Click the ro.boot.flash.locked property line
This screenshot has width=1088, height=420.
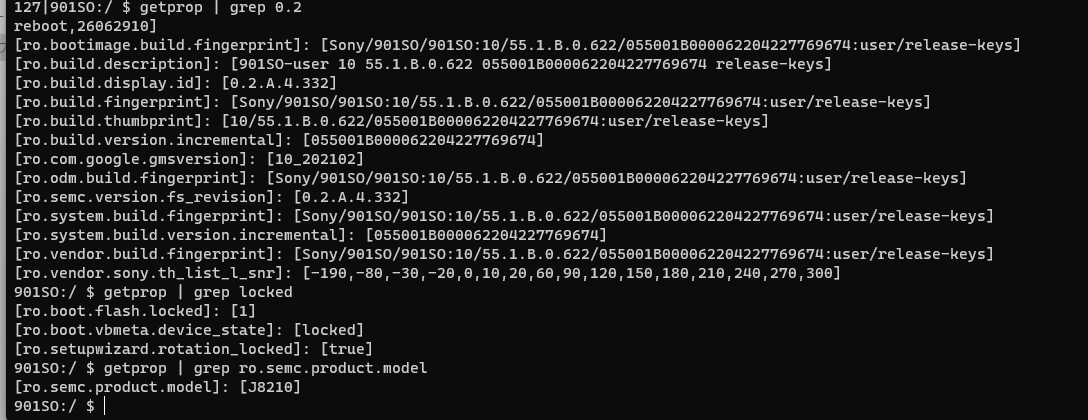(x=135, y=311)
